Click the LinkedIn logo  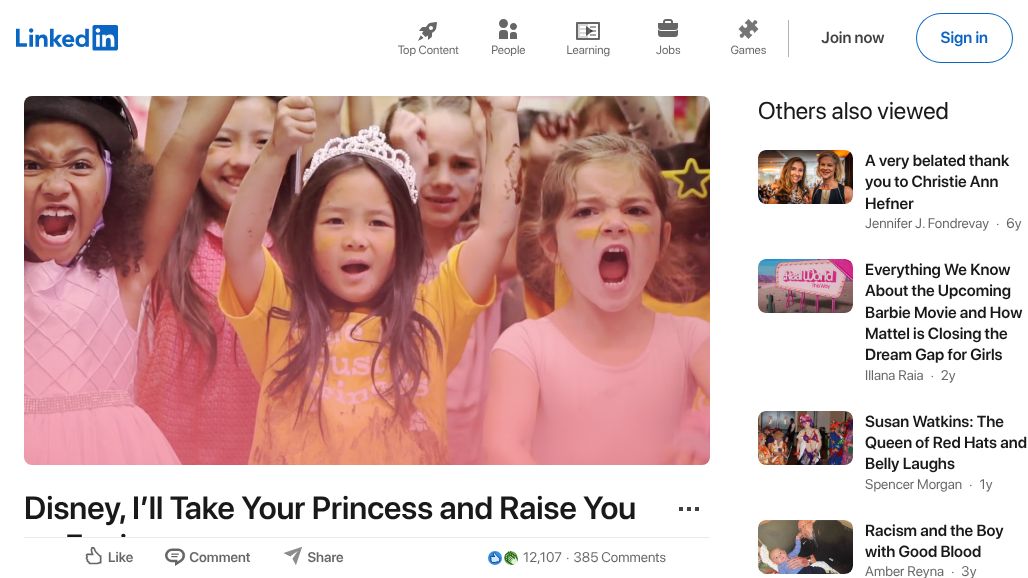[x=66, y=37]
